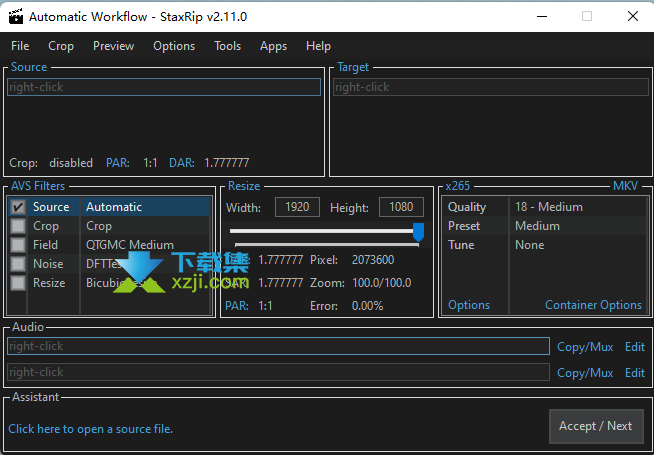654x455 pixels.
Task: Close the StaxRip window
Action: (633, 16)
